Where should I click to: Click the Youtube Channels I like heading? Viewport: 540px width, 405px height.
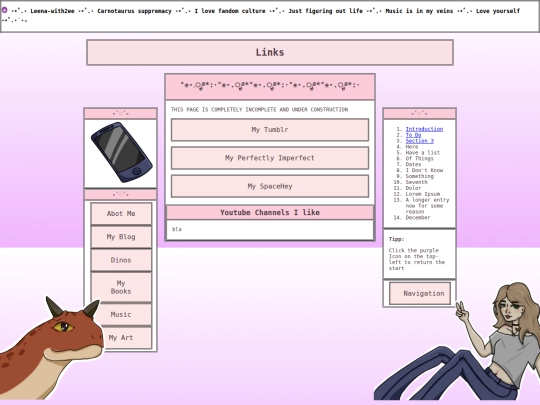tap(270, 212)
